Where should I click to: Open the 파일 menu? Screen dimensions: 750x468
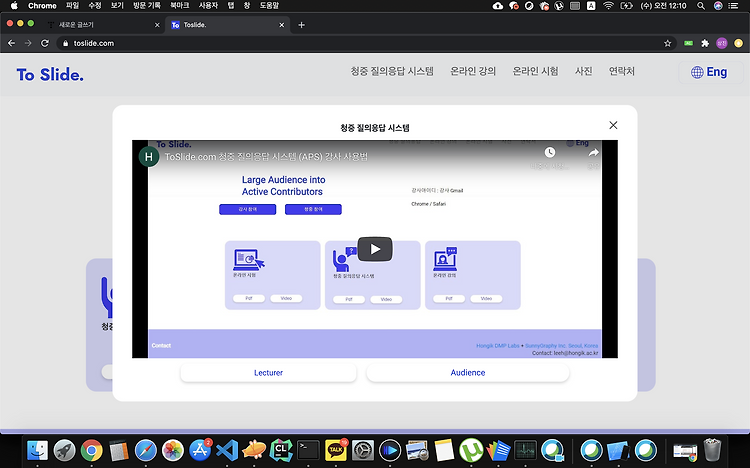point(72,6)
